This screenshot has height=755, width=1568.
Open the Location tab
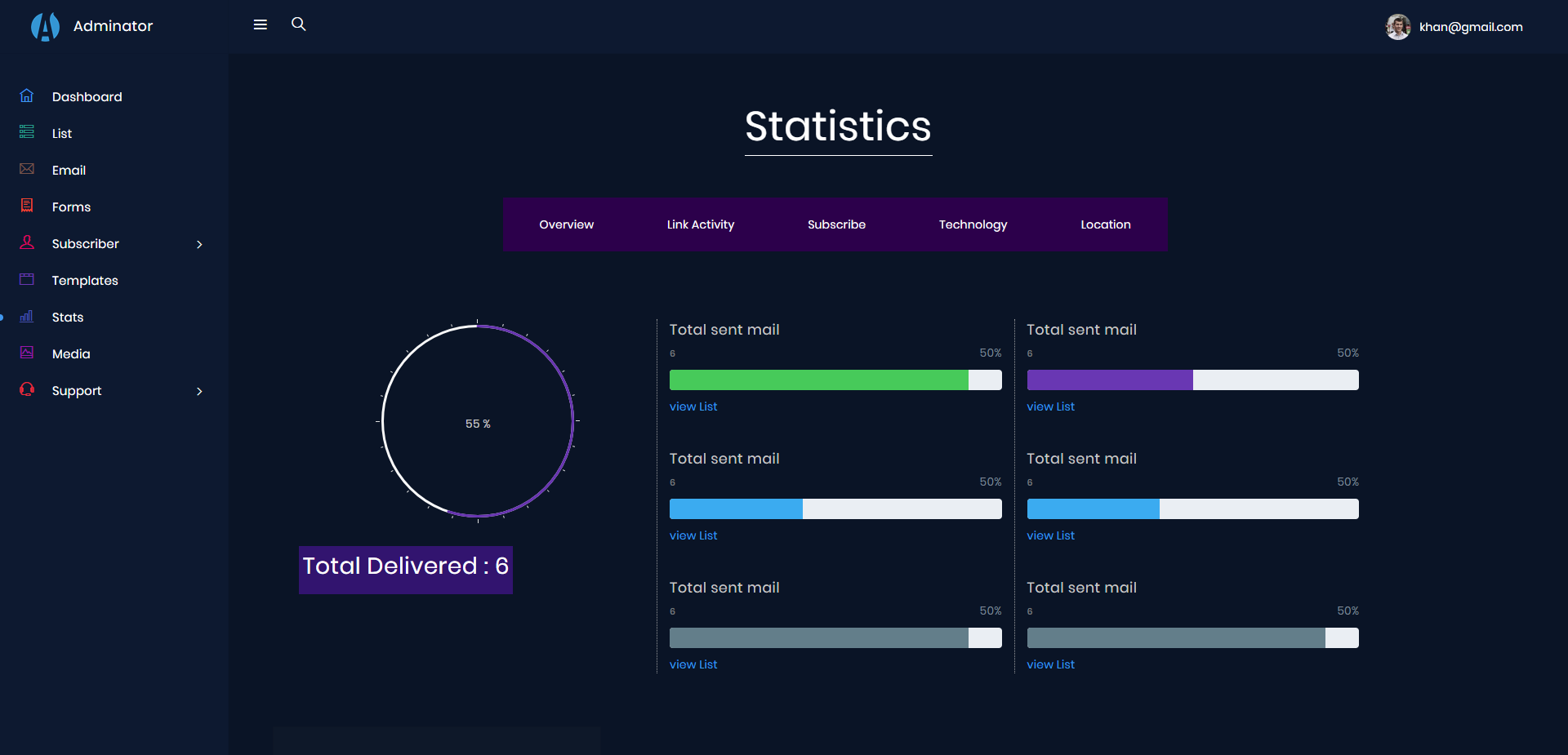[x=1105, y=224]
